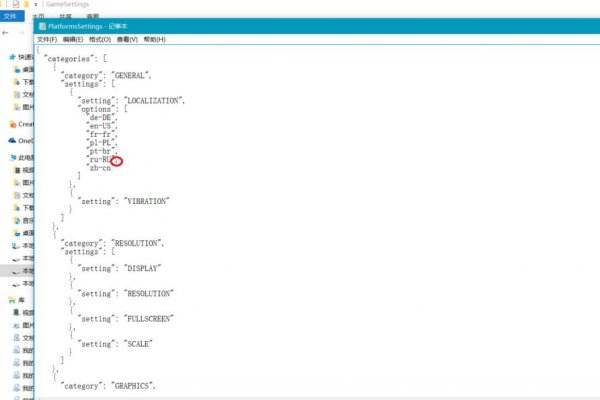
Task: Click the "fr-fr" locale line
Action: click(x=102, y=134)
